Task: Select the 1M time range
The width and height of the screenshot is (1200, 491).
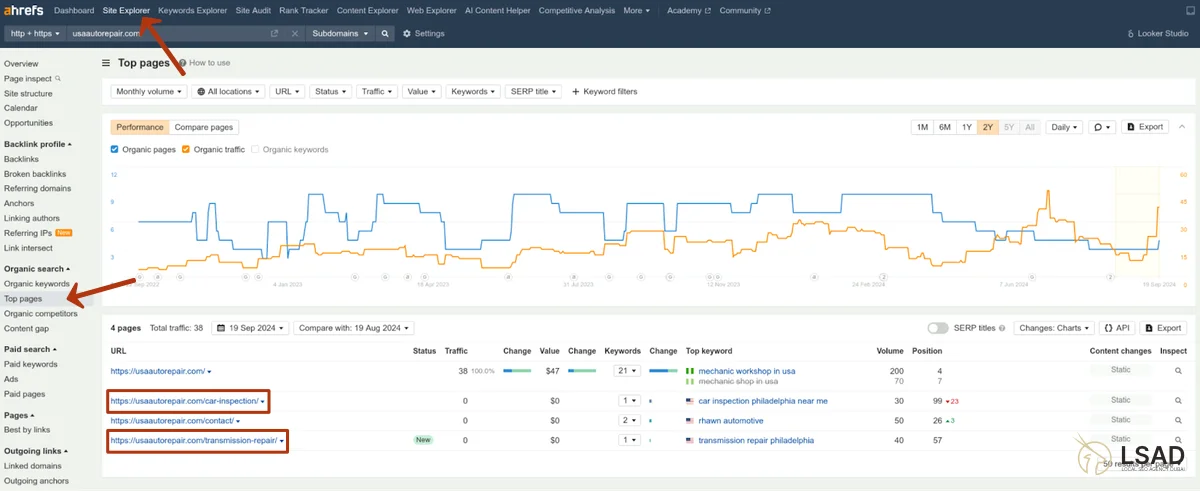Action: (x=922, y=127)
